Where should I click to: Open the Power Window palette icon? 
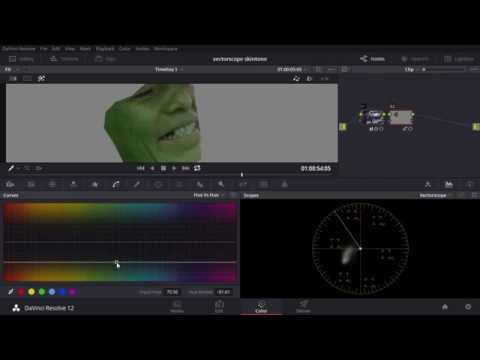click(x=158, y=184)
